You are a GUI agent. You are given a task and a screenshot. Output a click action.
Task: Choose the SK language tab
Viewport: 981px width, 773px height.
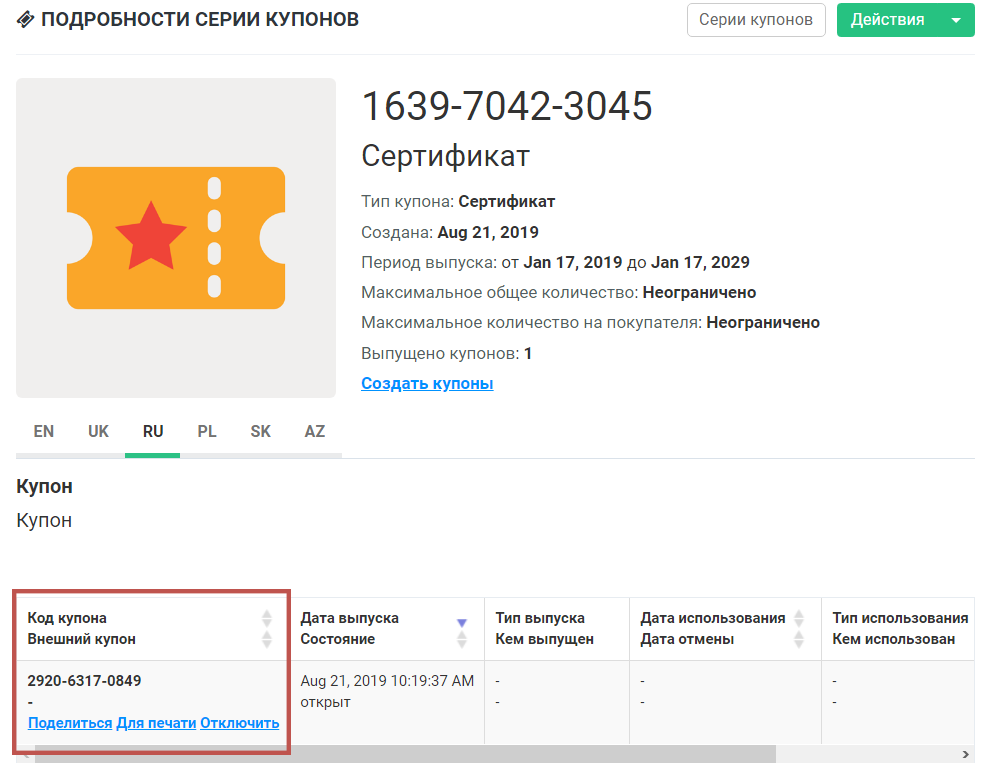(x=261, y=432)
